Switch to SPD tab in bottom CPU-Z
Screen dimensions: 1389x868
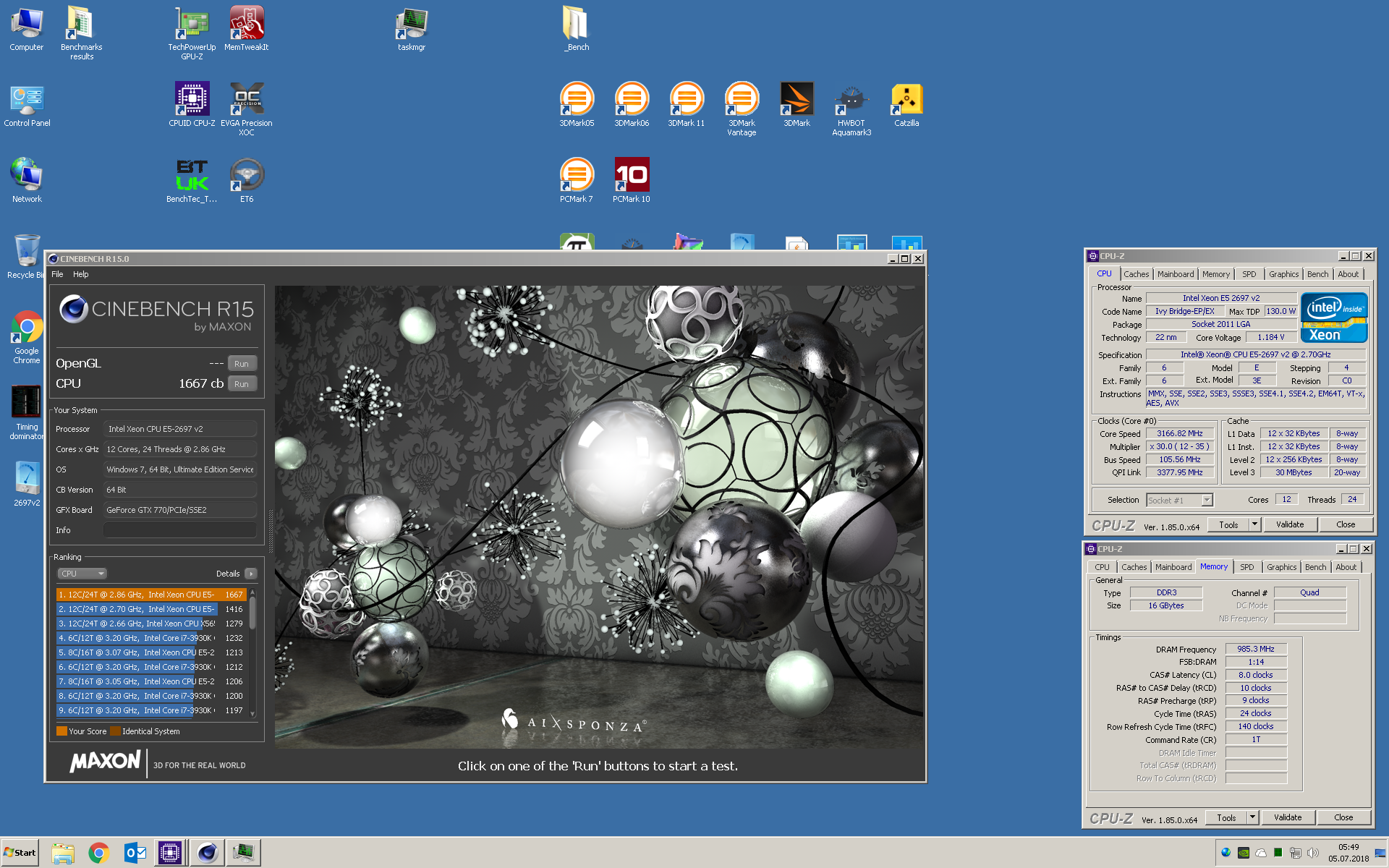(x=1247, y=567)
